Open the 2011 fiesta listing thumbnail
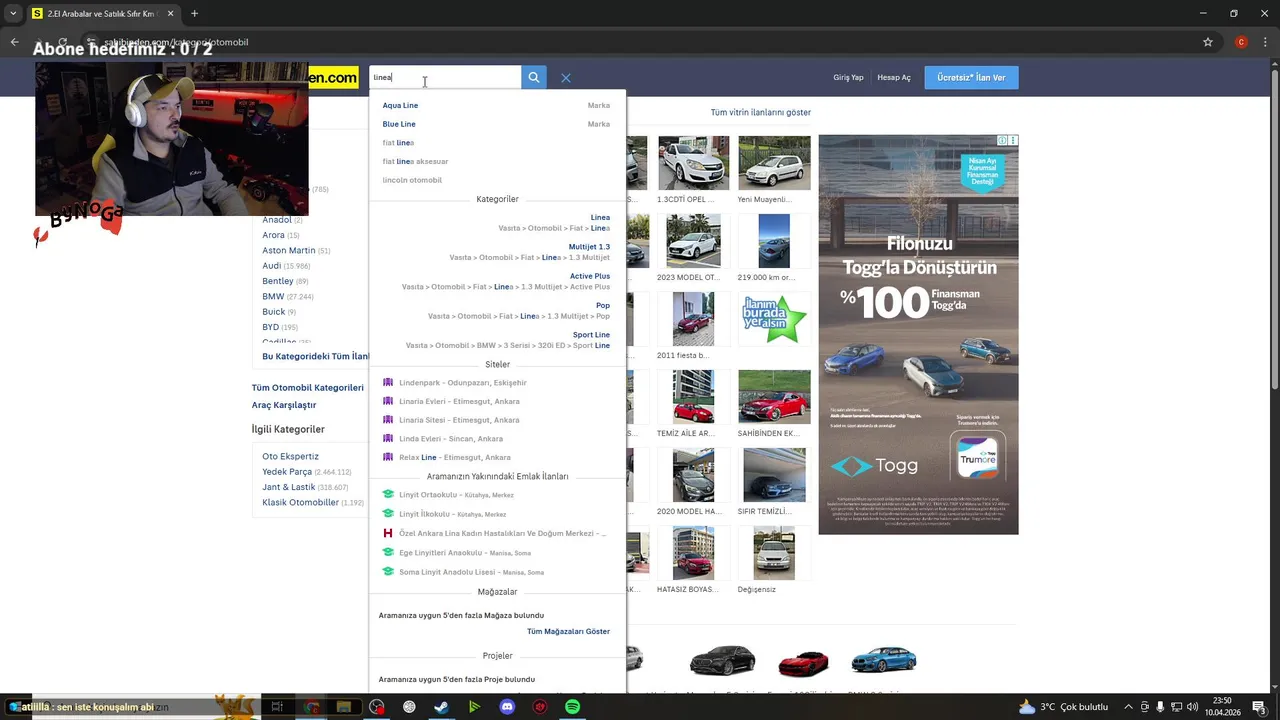This screenshot has width=1280, height=720. pyautogui.click(x=693, y=319)
